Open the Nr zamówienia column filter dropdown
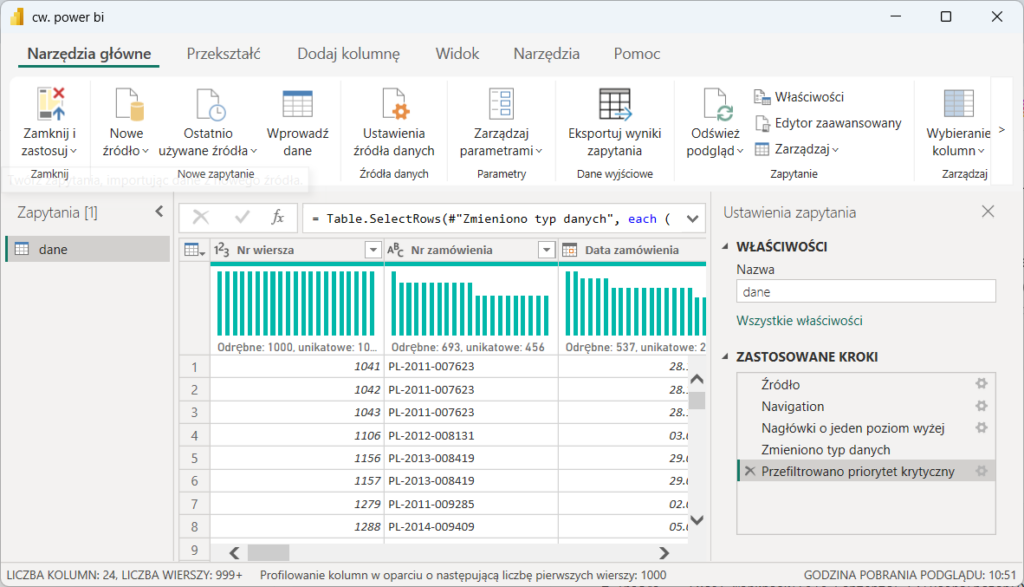Viewport: 1024px width, 587px height. pyautogui.click(x=547, y=250)
